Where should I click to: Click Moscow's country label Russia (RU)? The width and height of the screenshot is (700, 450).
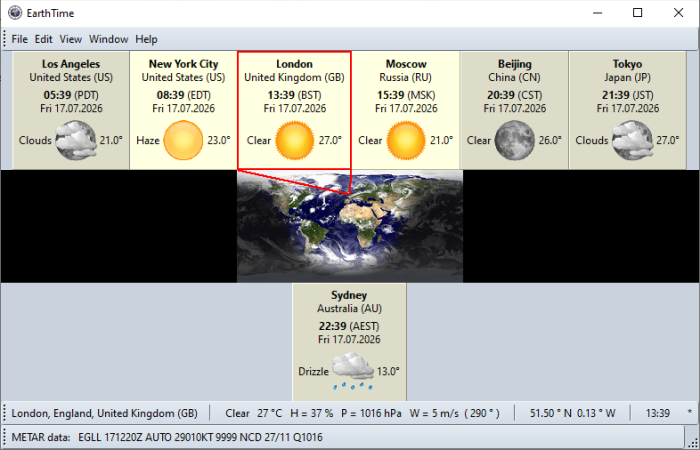tap(406, 77)
